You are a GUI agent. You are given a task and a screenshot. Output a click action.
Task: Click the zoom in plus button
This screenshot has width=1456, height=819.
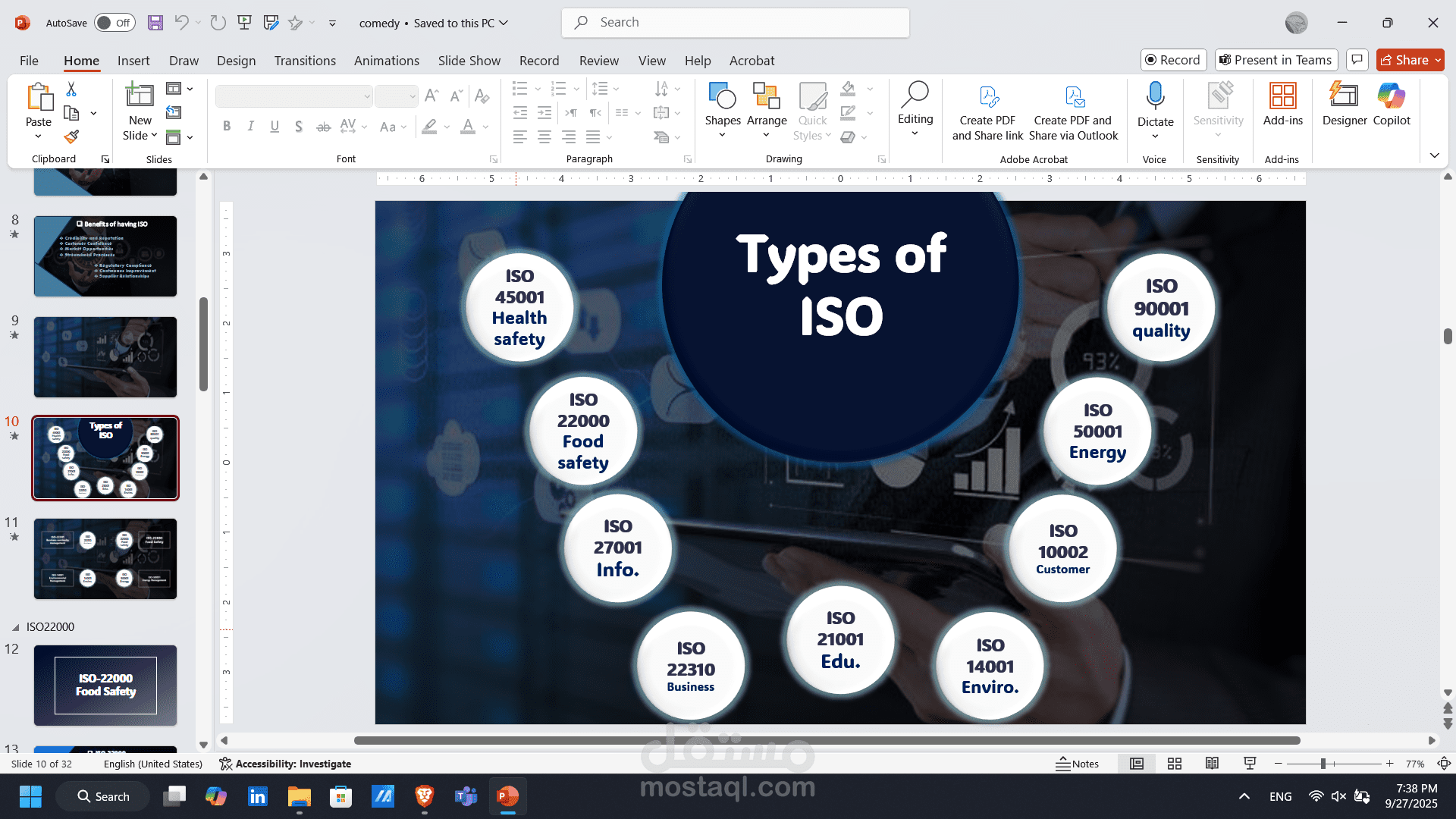click(1389, 764)
